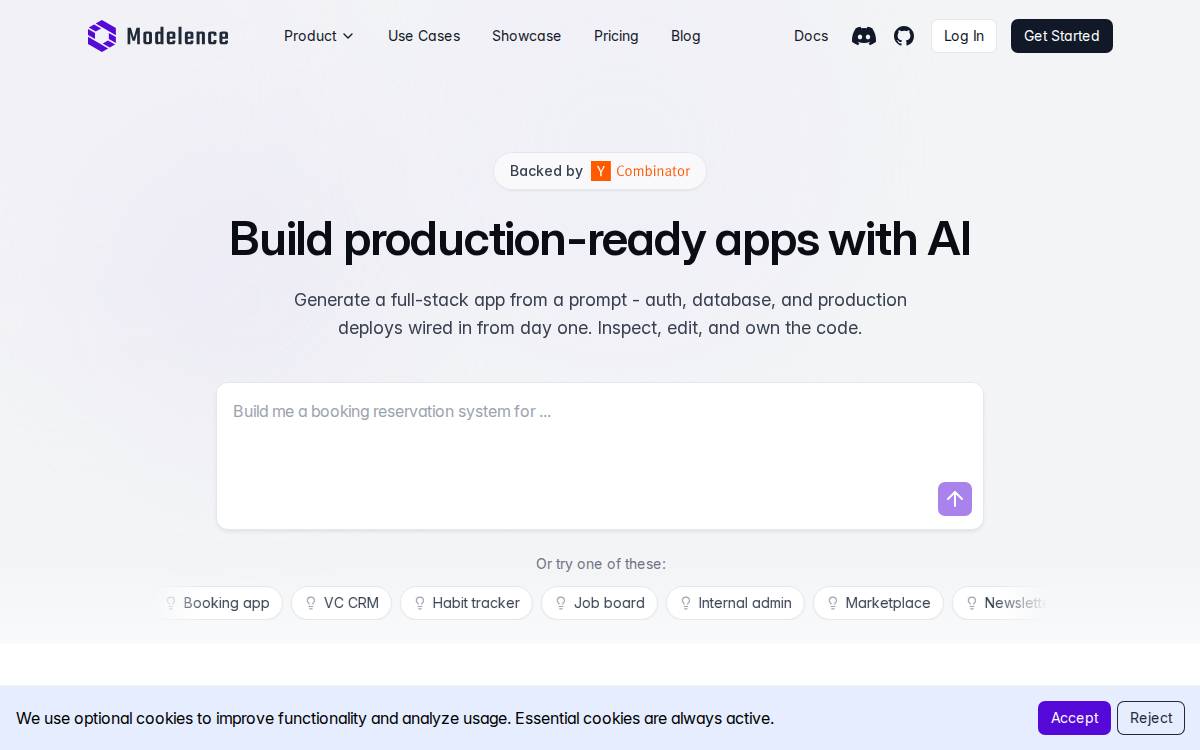Choose the Newsletter suggestion chip
This screenshot has height=750, width=1200.
(1000, 603)
